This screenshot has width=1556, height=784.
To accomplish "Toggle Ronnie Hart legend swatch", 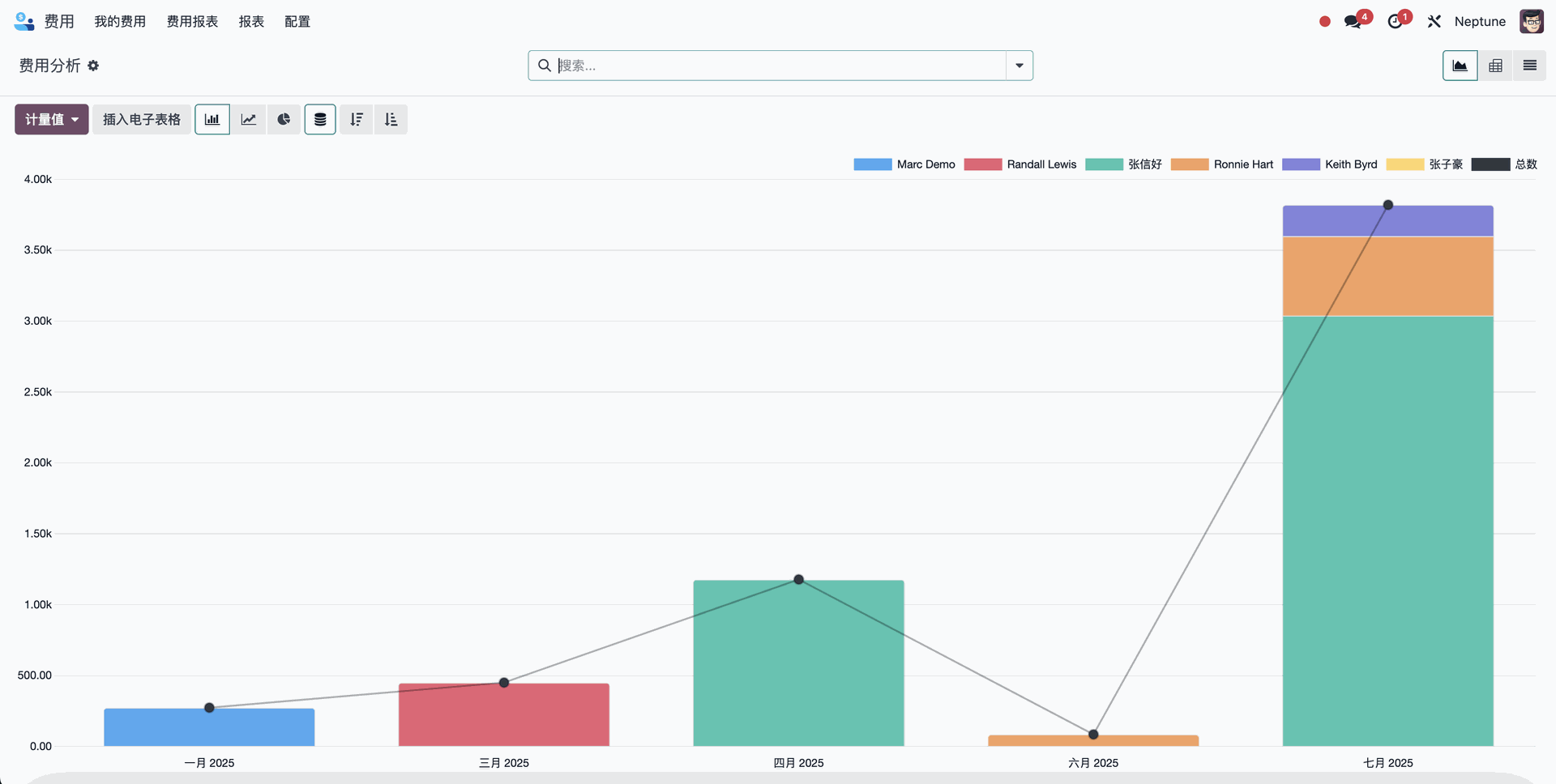I will tap(1190, 164).
